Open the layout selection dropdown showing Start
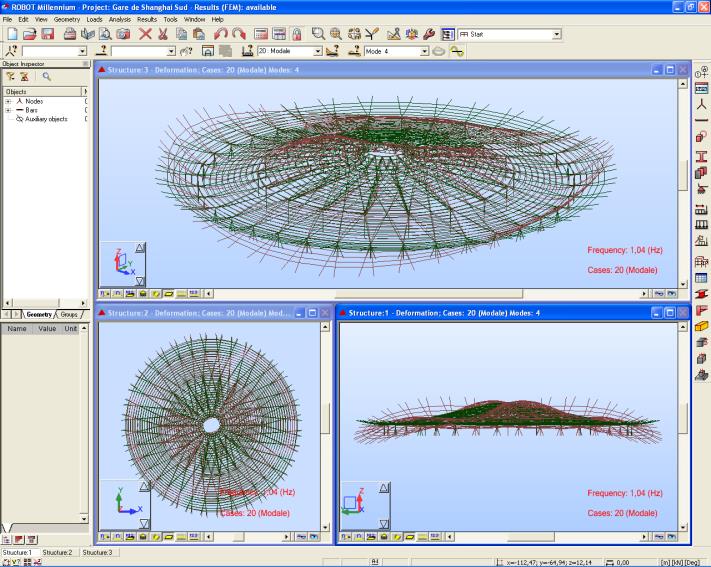 tap(510, 34)
